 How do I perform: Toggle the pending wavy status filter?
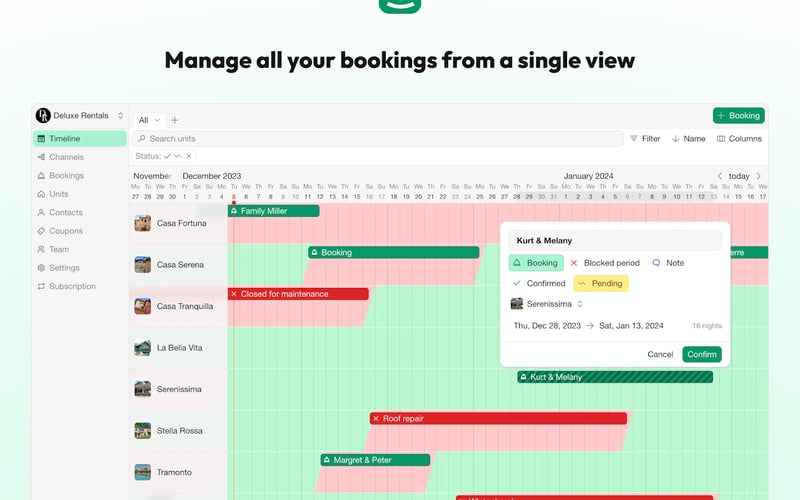[x=178, y=156]
